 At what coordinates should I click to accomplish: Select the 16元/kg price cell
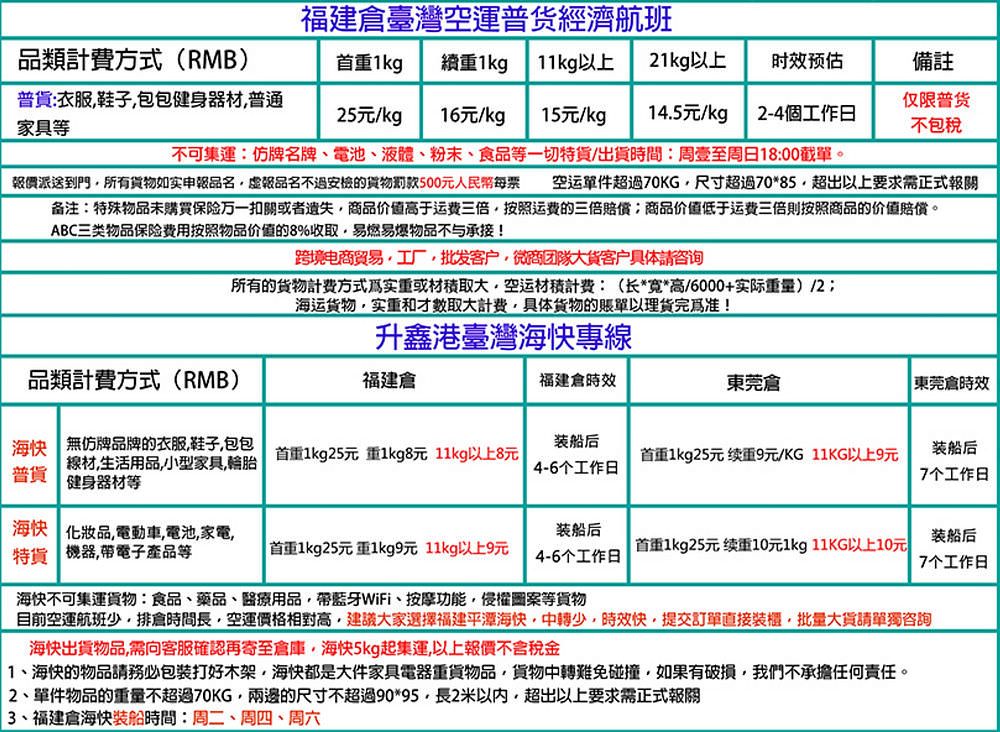point(473,115)
